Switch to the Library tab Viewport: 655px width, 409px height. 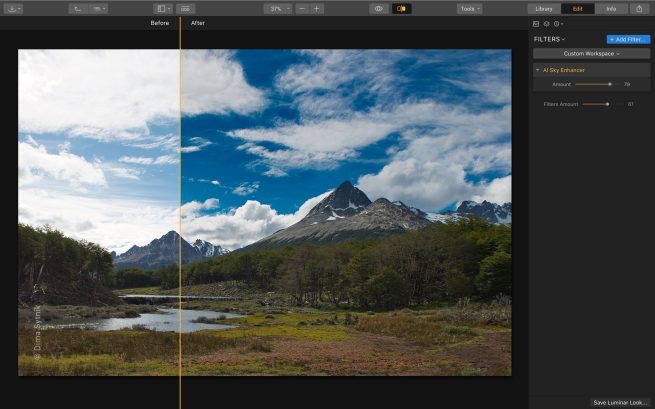point(544,8)
